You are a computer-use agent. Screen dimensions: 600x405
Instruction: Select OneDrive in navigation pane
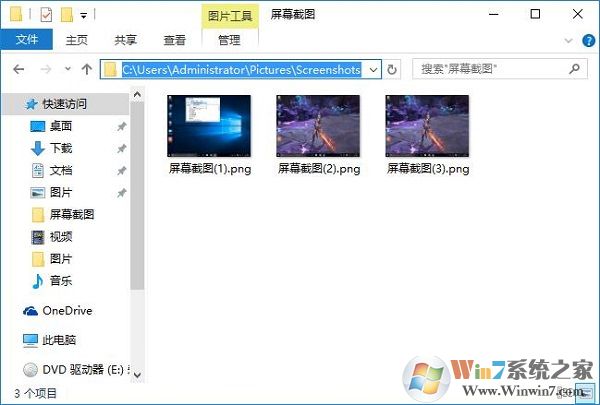(x=65, y=311)
